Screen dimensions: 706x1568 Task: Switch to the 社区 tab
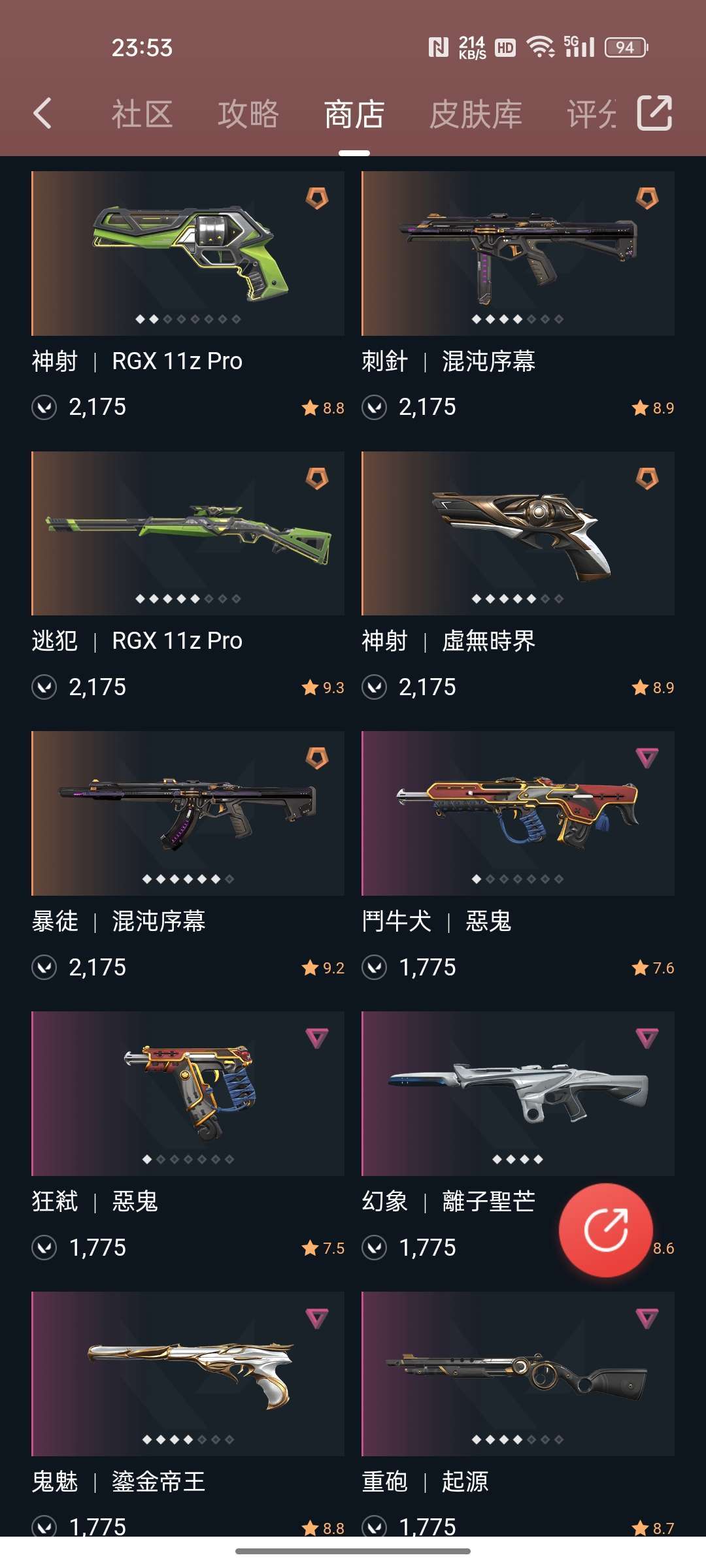(142, 114)
